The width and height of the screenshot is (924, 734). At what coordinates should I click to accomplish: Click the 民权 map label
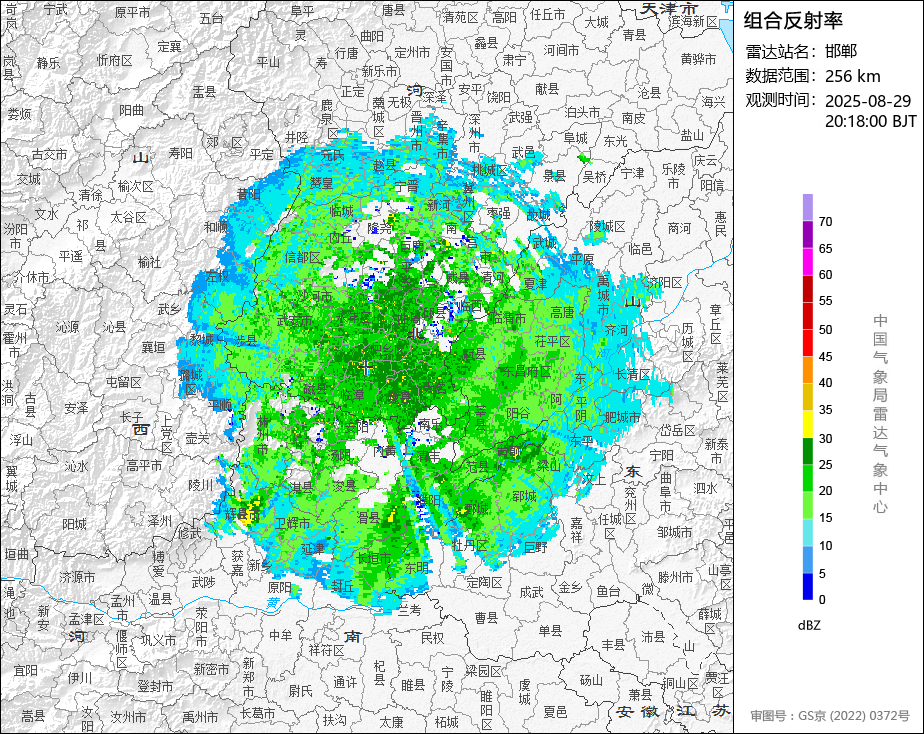coord(432,637)
